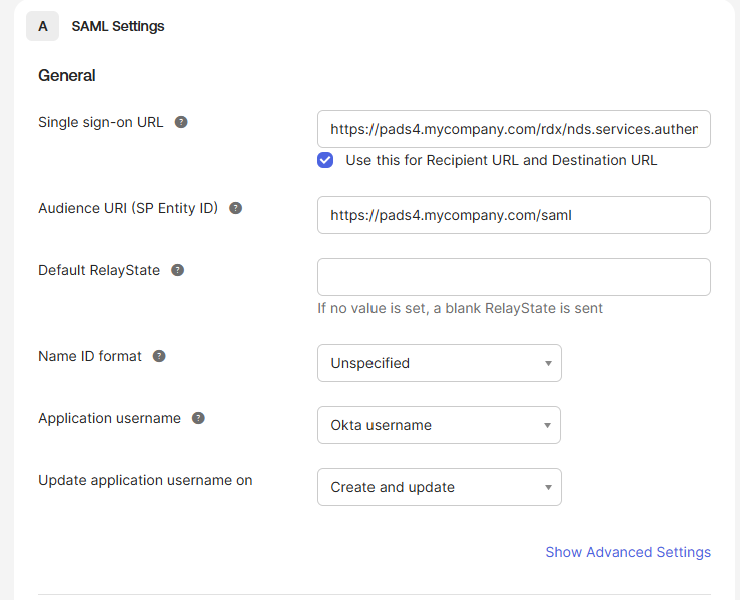Focus the empty Default RelayState field
Viewport: 740px width, 600px height.
[x=514, y=277]
